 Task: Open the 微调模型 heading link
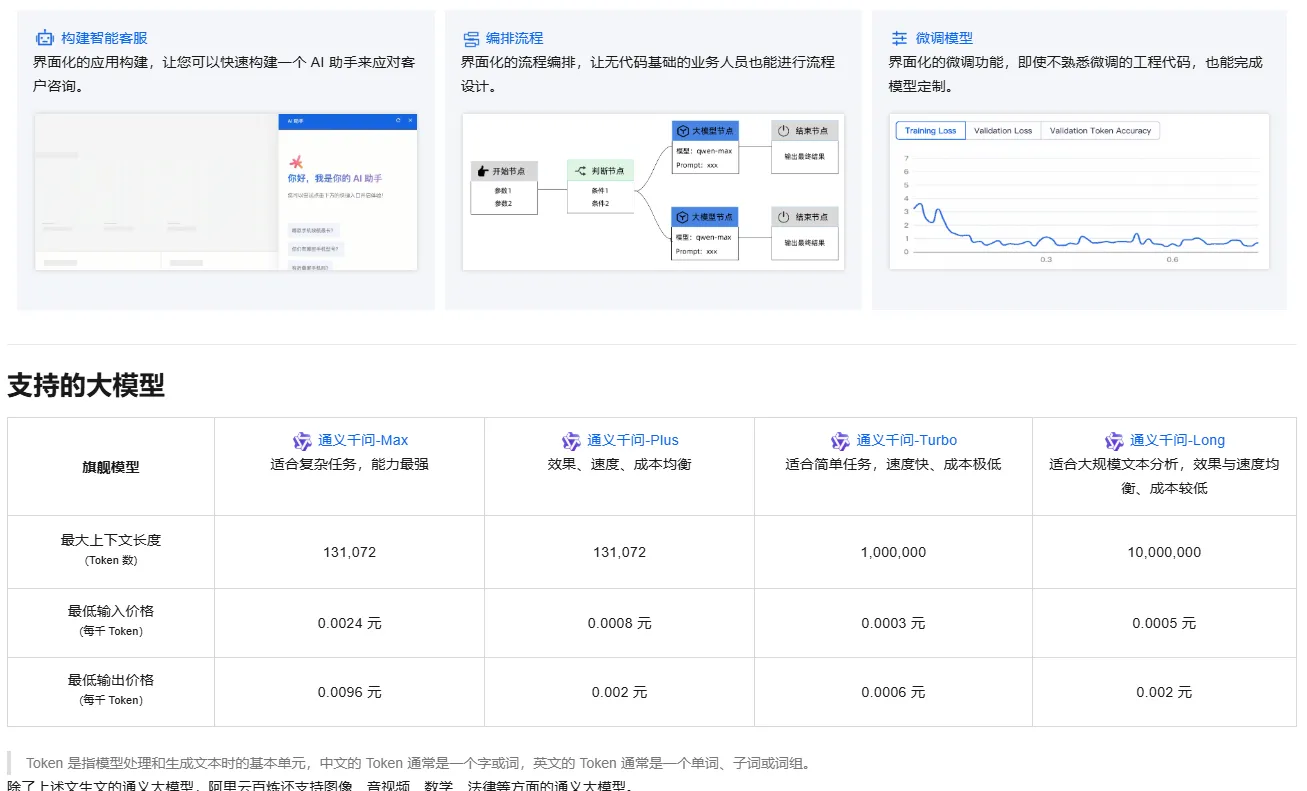click(x=944, y=38)
